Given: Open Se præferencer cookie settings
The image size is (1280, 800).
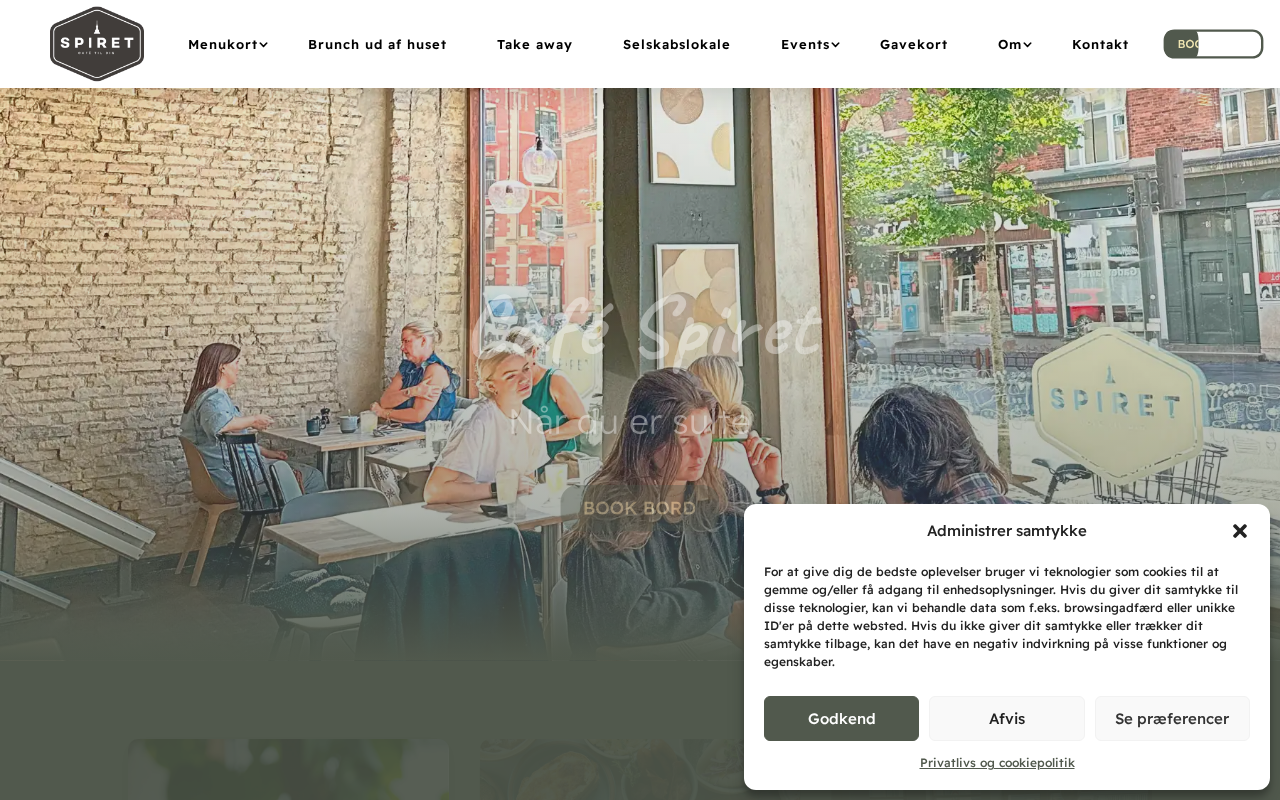Looking at the screenshot, I should [1172, 718].
